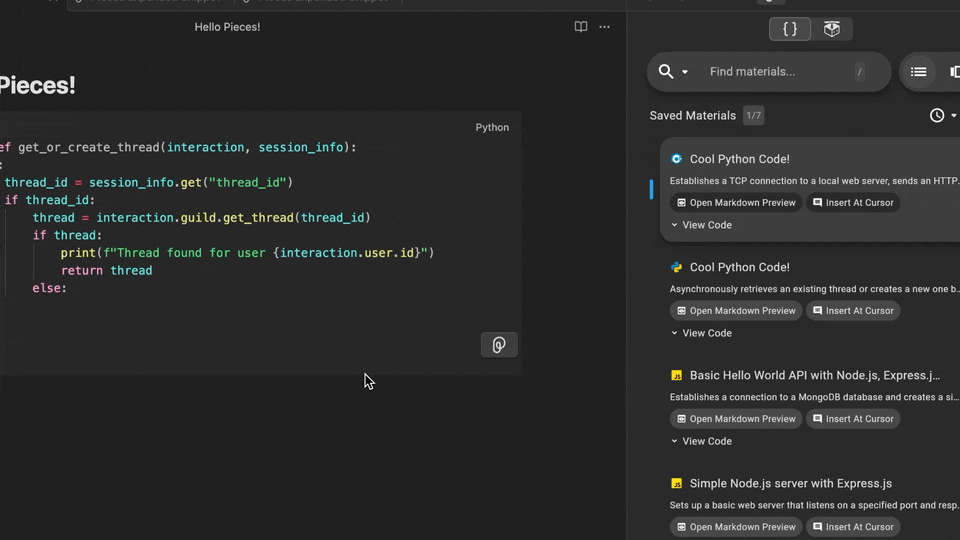Select the list view layout icon

pyautogui.click(x=918, y=72)
